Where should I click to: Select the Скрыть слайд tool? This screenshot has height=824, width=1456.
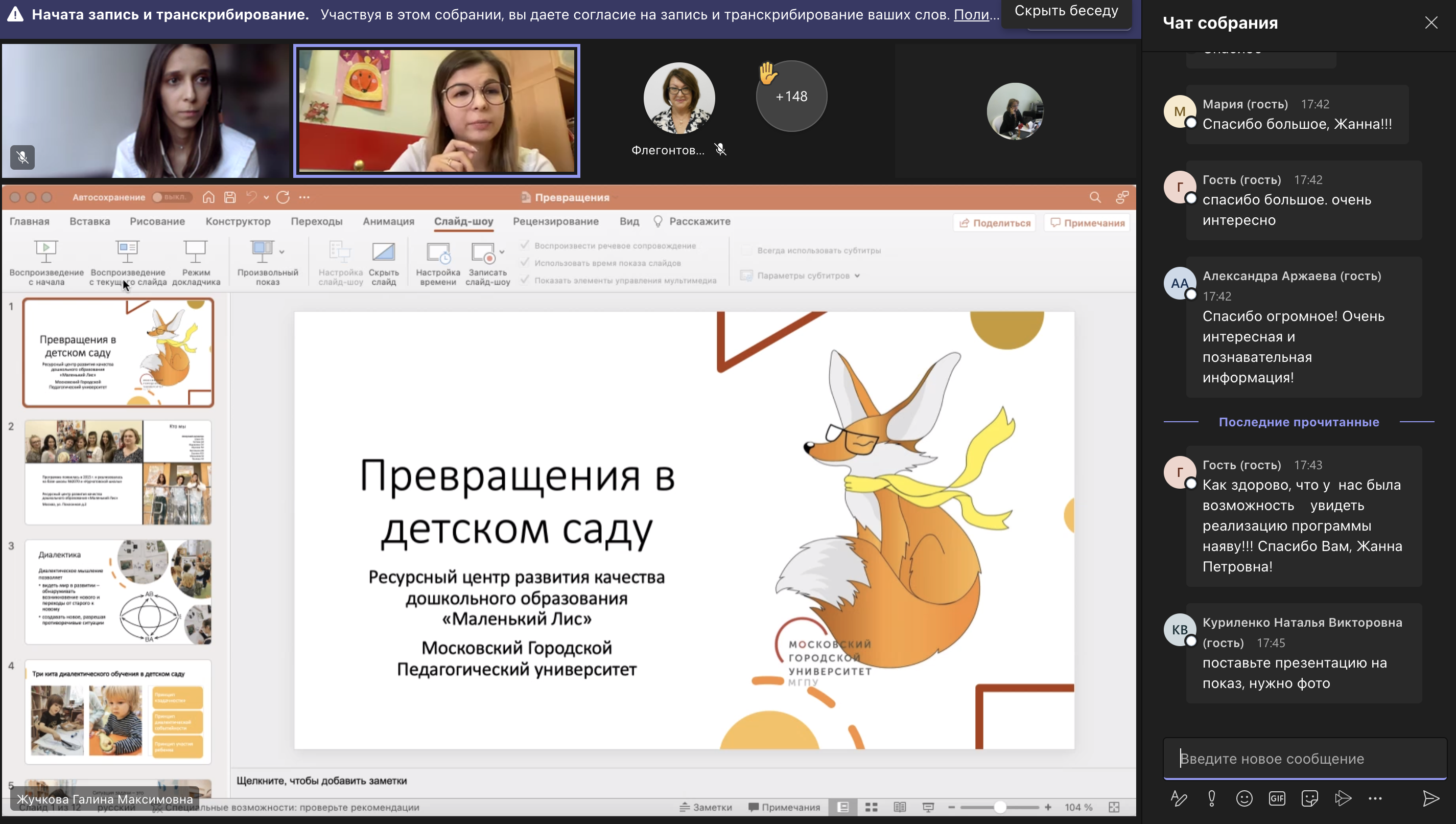click(383, 262)
